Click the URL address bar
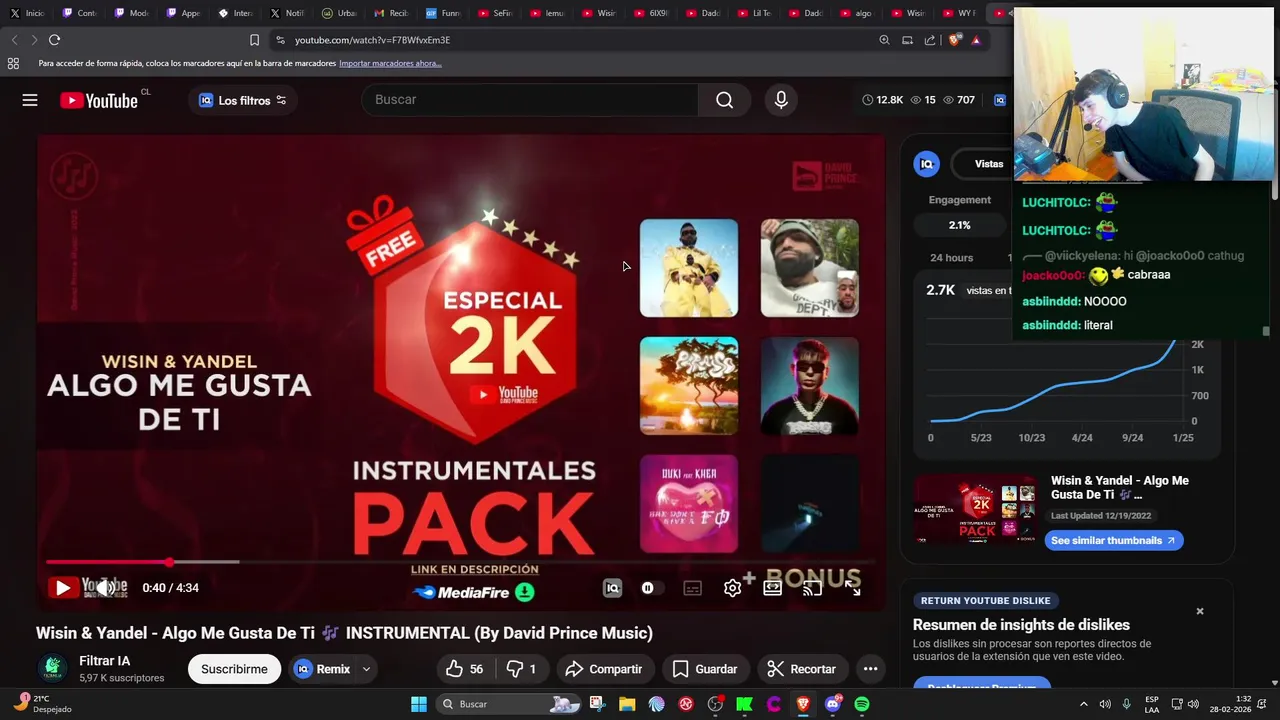 click(570, 40)
